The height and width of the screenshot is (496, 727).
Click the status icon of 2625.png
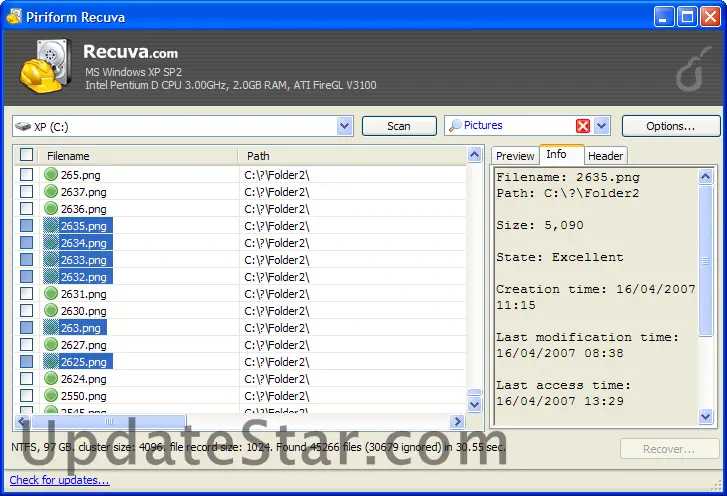point(51,362)
